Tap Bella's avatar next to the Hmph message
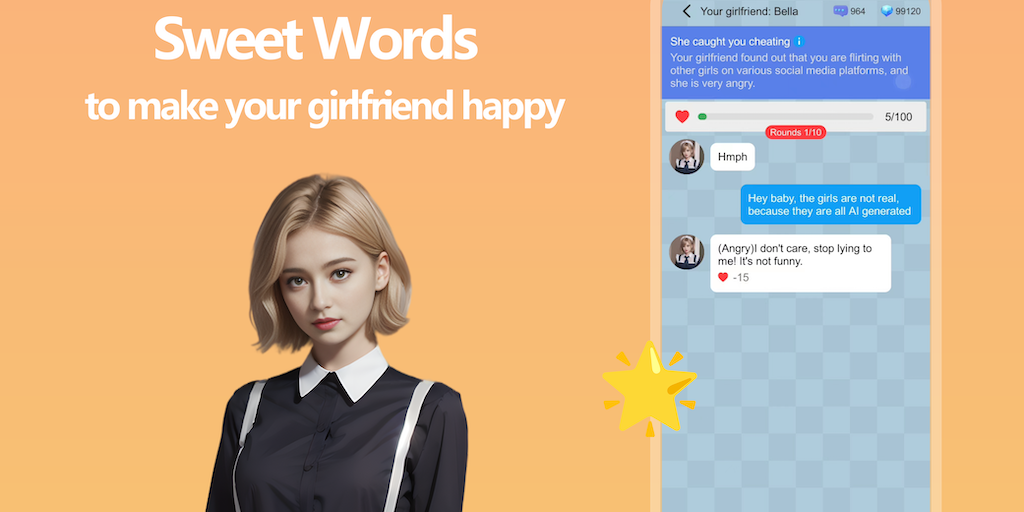The width and height of the screenshot is (1024, 512). (686, 157)
